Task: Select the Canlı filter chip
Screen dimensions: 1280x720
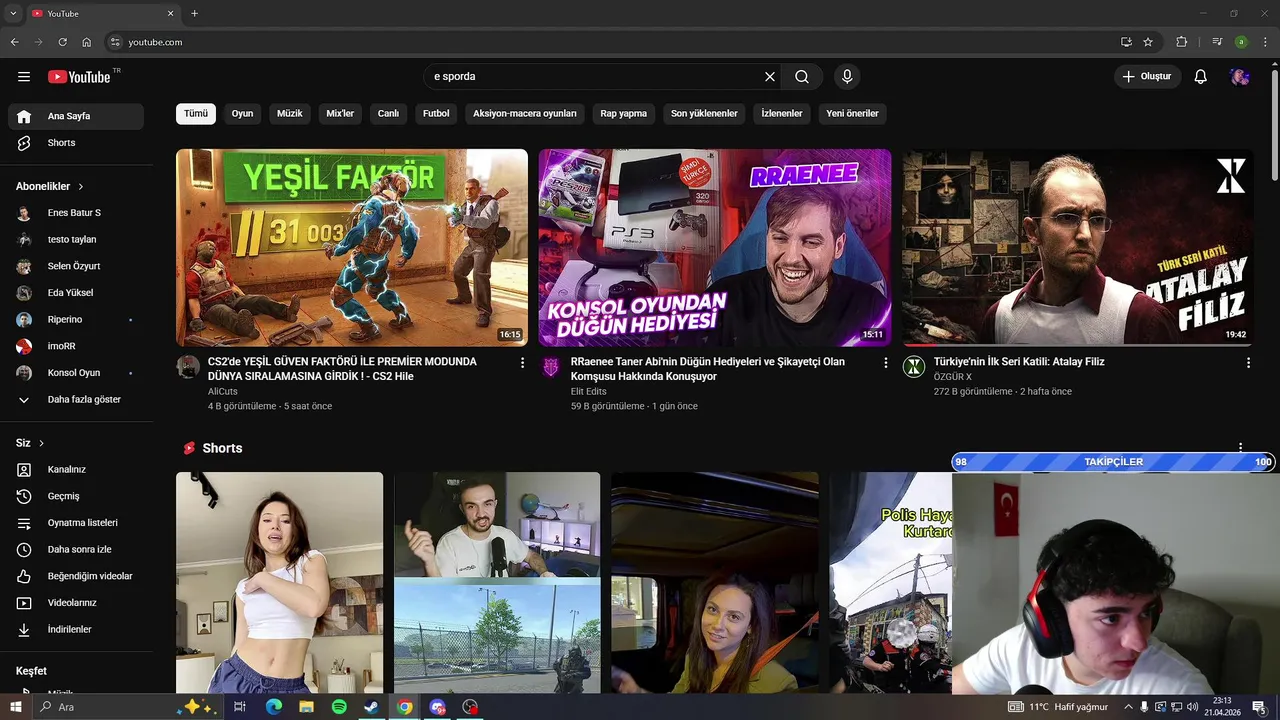Action: pos(388,114)
